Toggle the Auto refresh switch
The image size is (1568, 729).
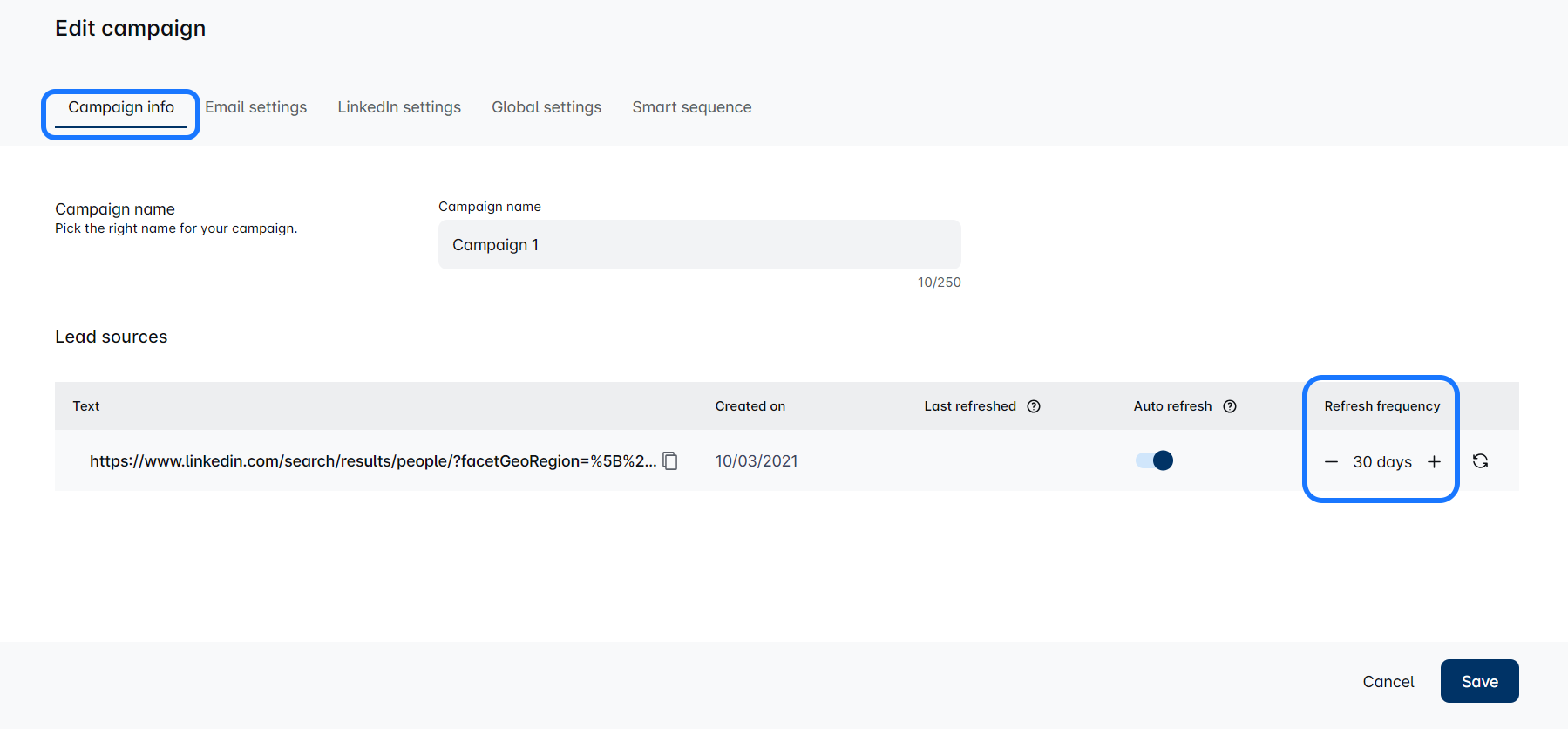tap(1154, 460)
